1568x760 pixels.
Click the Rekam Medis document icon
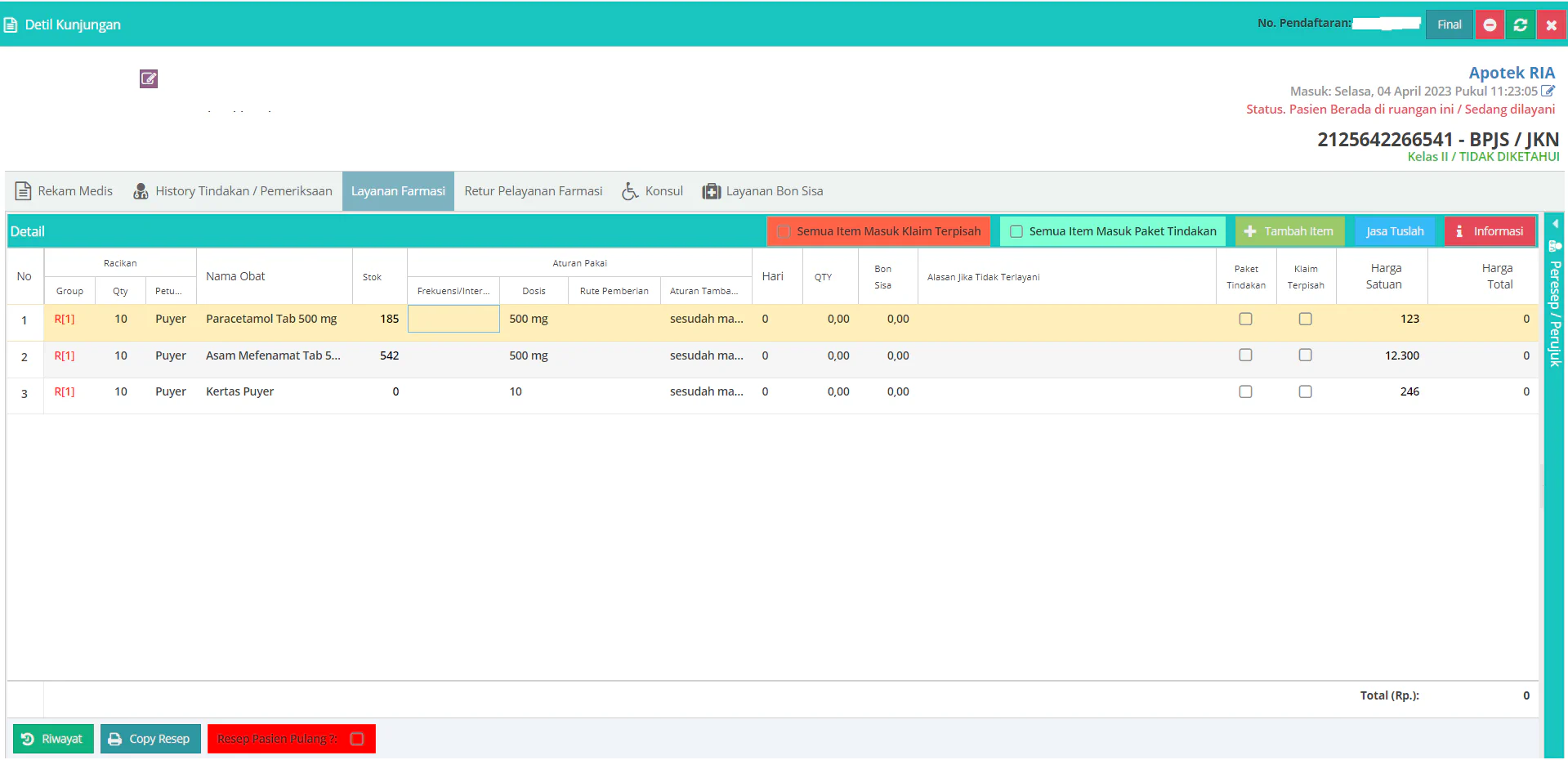click(x=24, y=191)
